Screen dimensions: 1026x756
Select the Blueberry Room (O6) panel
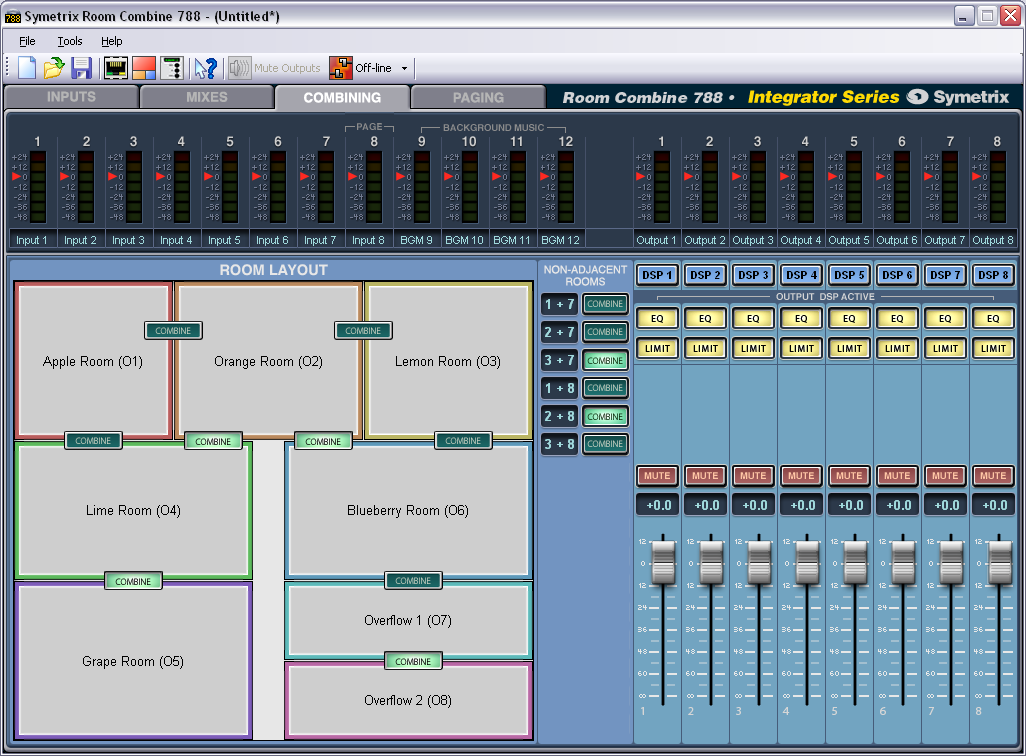coord(408,511)
